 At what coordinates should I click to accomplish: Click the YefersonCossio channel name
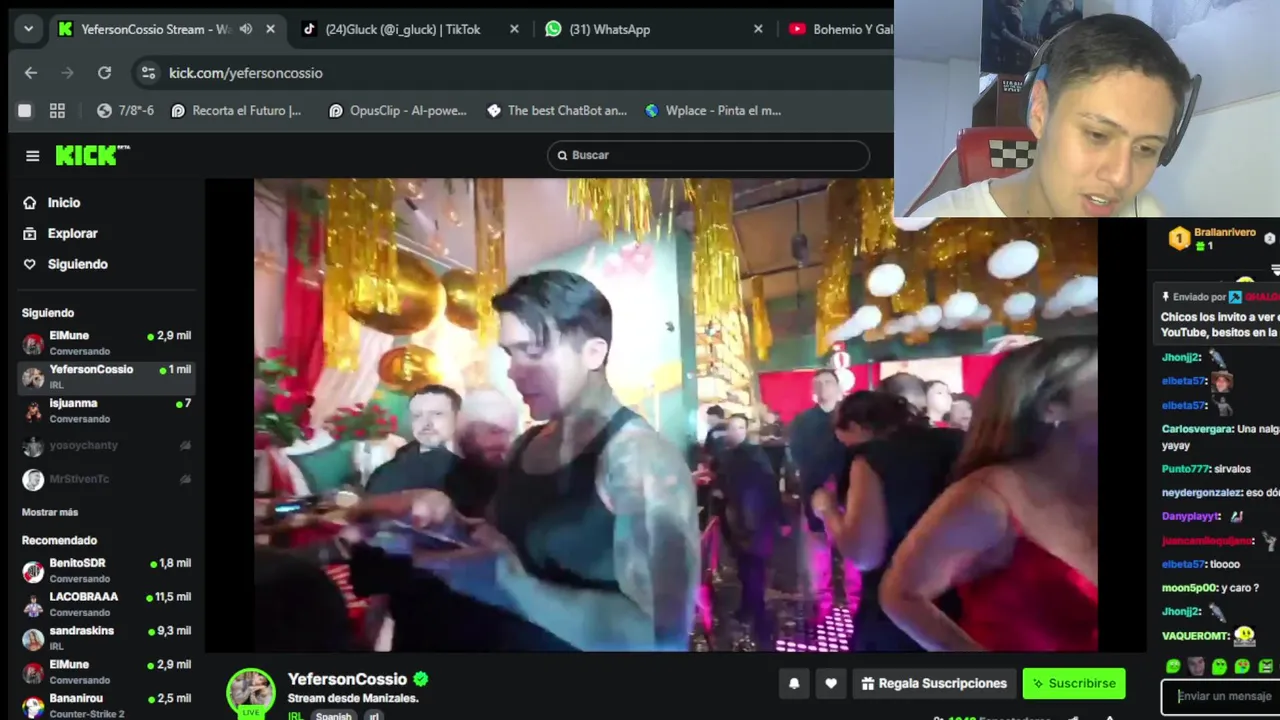click(347, 679)
